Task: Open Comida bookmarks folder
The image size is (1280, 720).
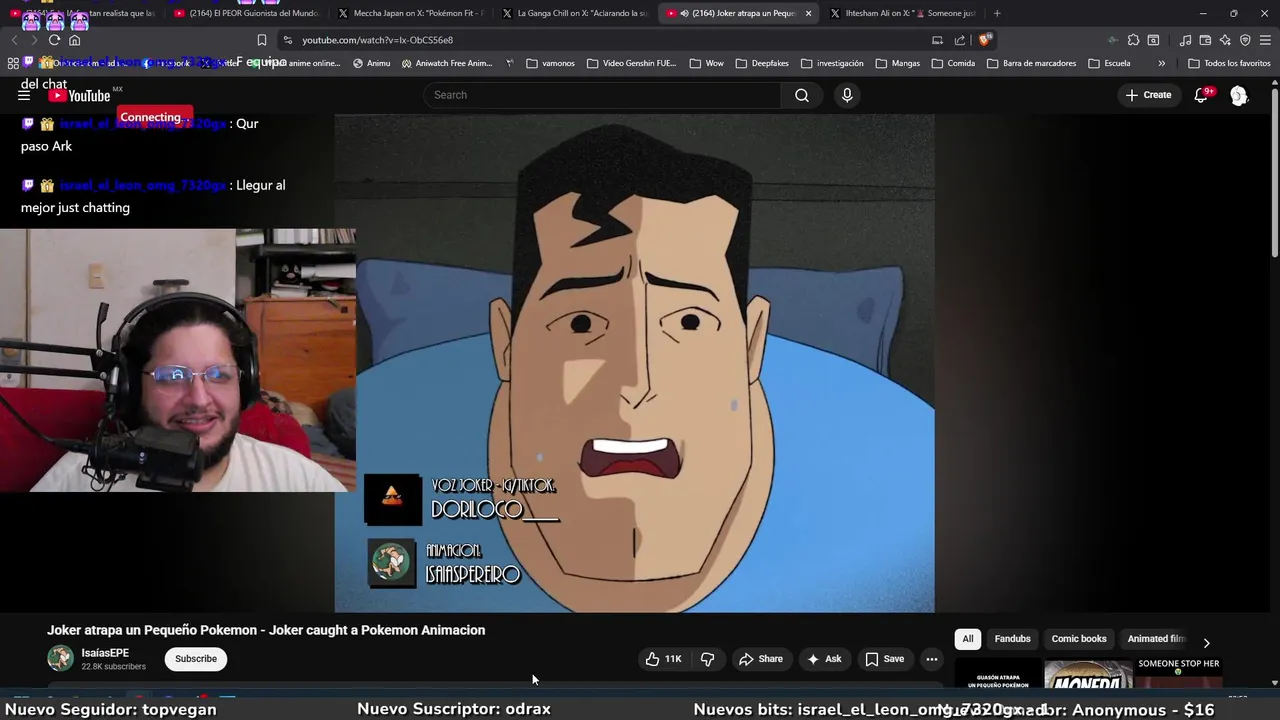Action: (x=953, y=63)
